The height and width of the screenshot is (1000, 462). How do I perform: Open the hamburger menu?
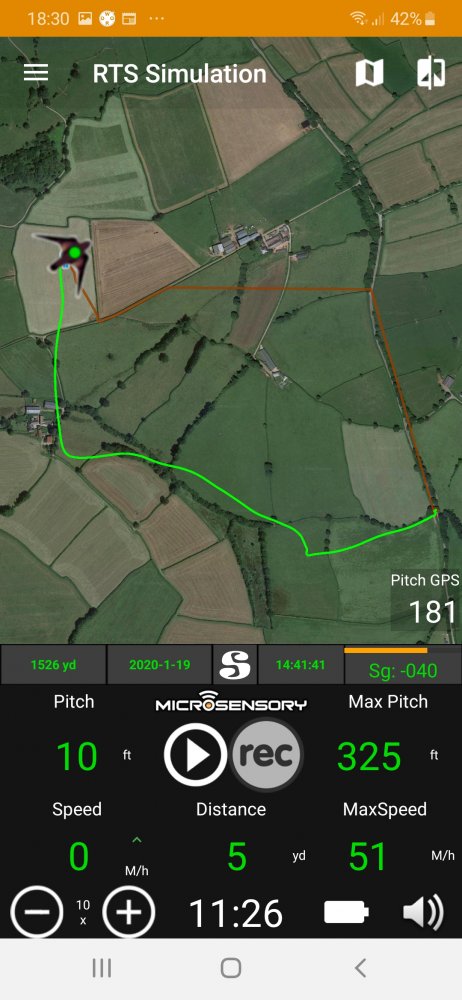tap(36, 73)
